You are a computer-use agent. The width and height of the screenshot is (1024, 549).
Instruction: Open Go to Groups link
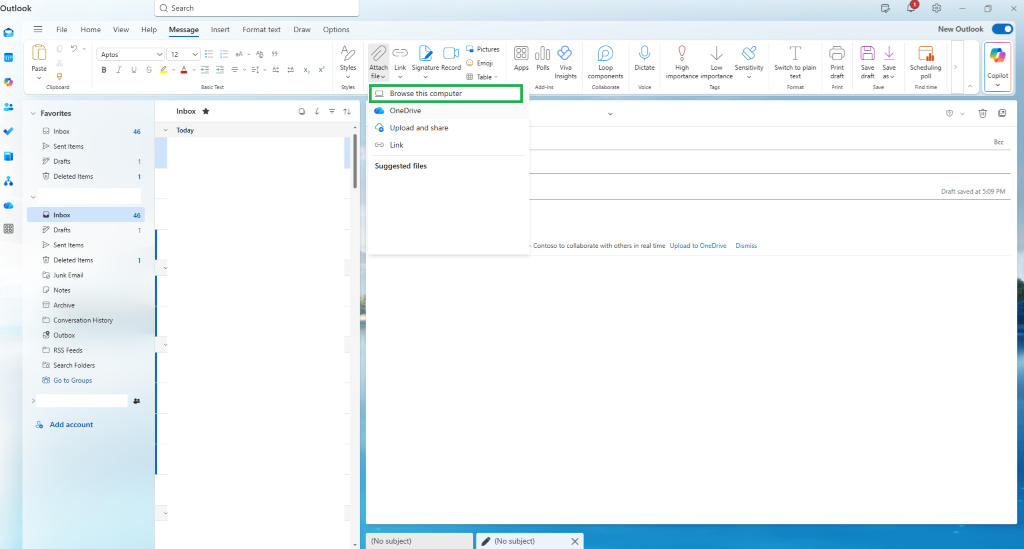72,381
